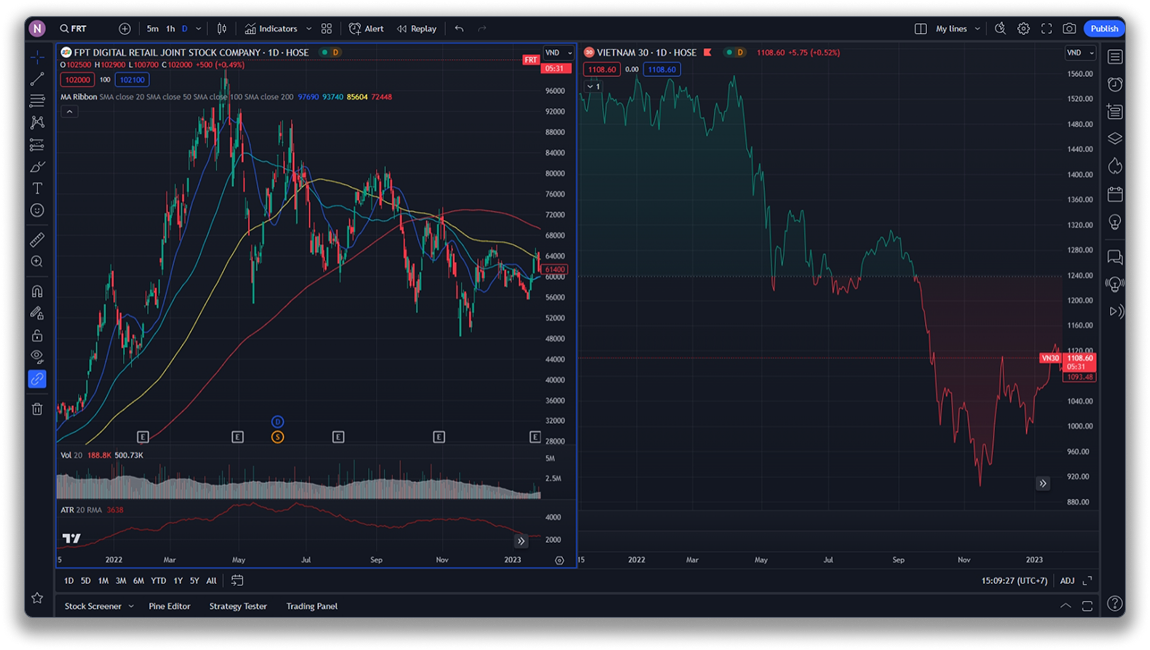Create a new Alert
Image resolution: width=1150 pixels, height=650 pixels.
366,29
